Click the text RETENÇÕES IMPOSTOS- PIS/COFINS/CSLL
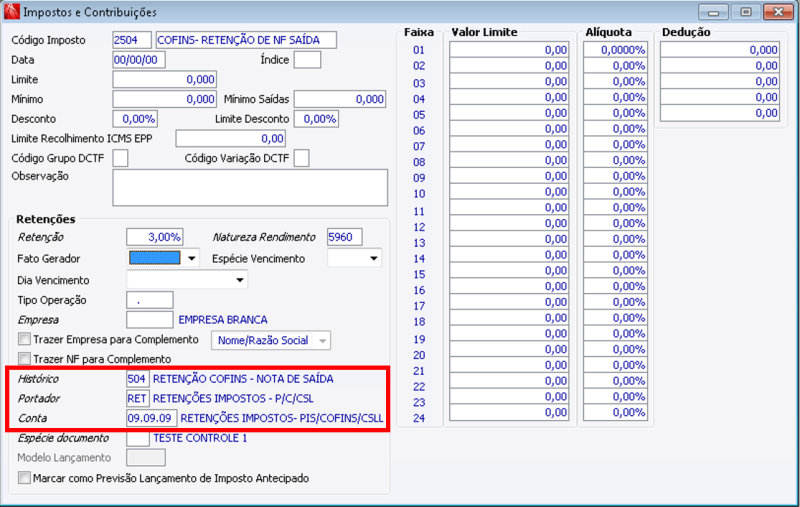The height and width of the screenshot is (507, 800). [282, 418]
